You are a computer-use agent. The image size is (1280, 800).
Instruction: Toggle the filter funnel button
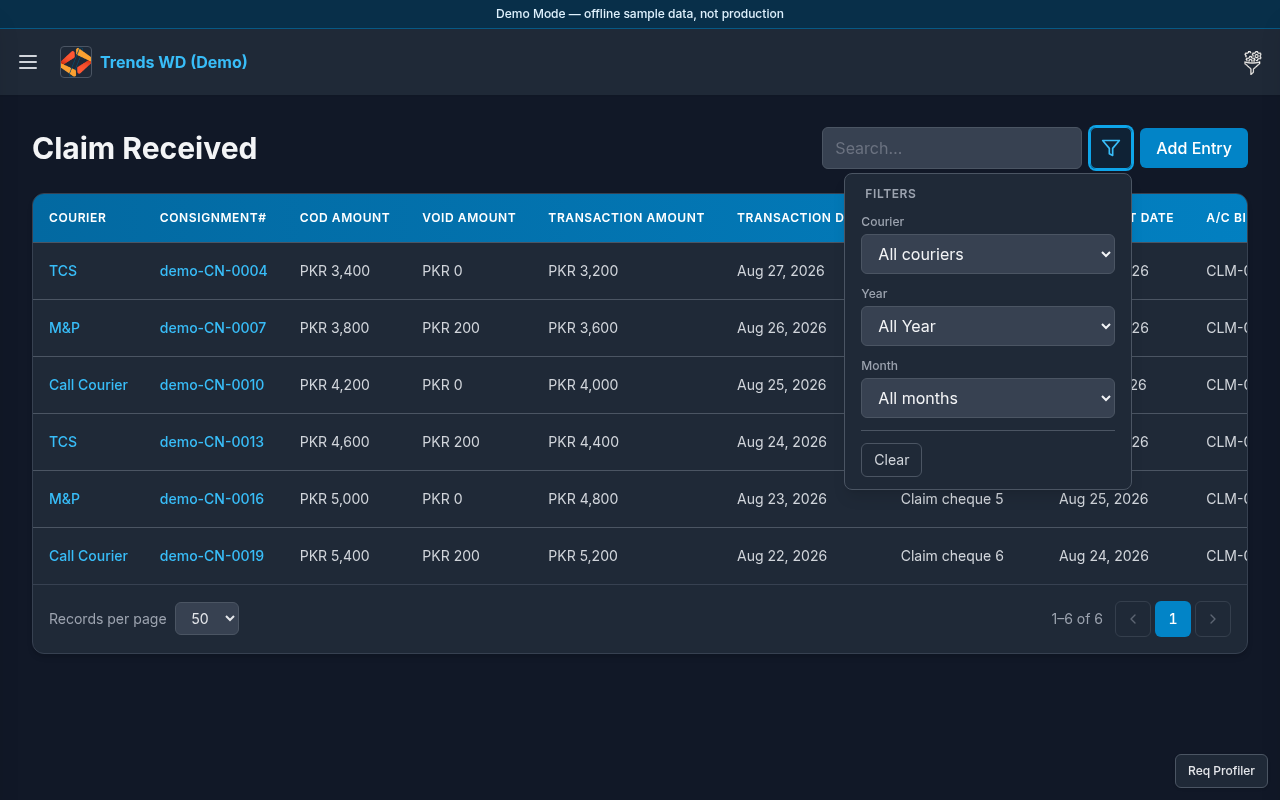(x=1111, y=148)
